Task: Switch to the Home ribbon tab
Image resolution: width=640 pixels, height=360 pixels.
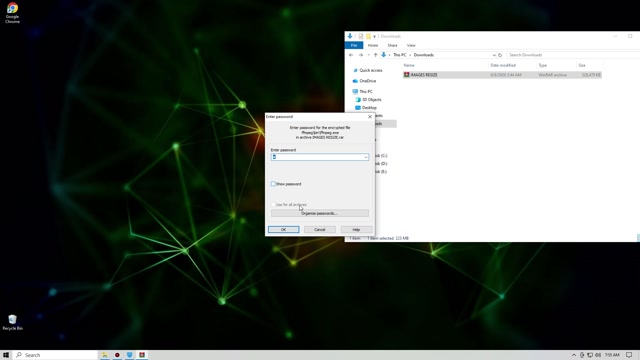Action: coord(373,45)
